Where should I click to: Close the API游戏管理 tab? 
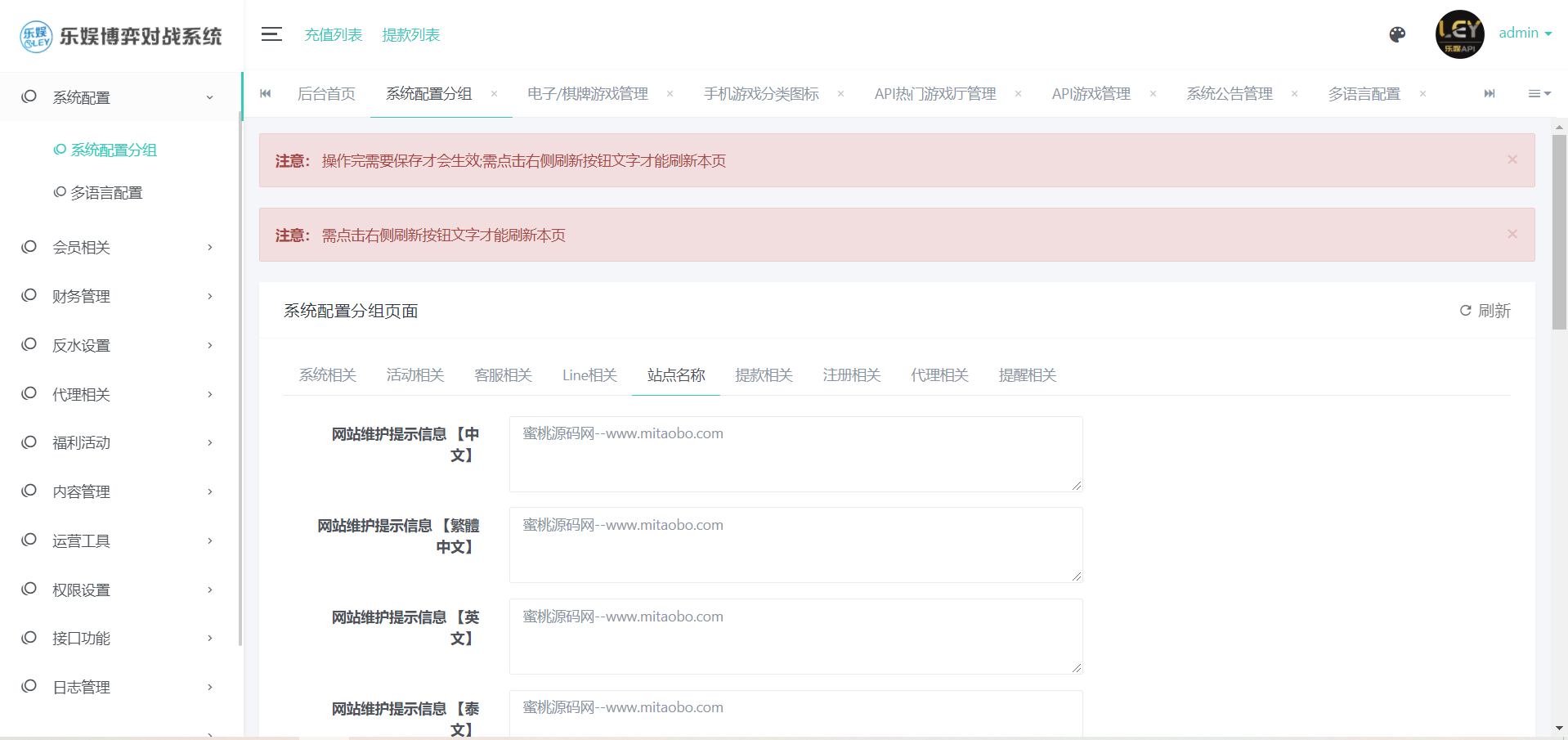1153,94
